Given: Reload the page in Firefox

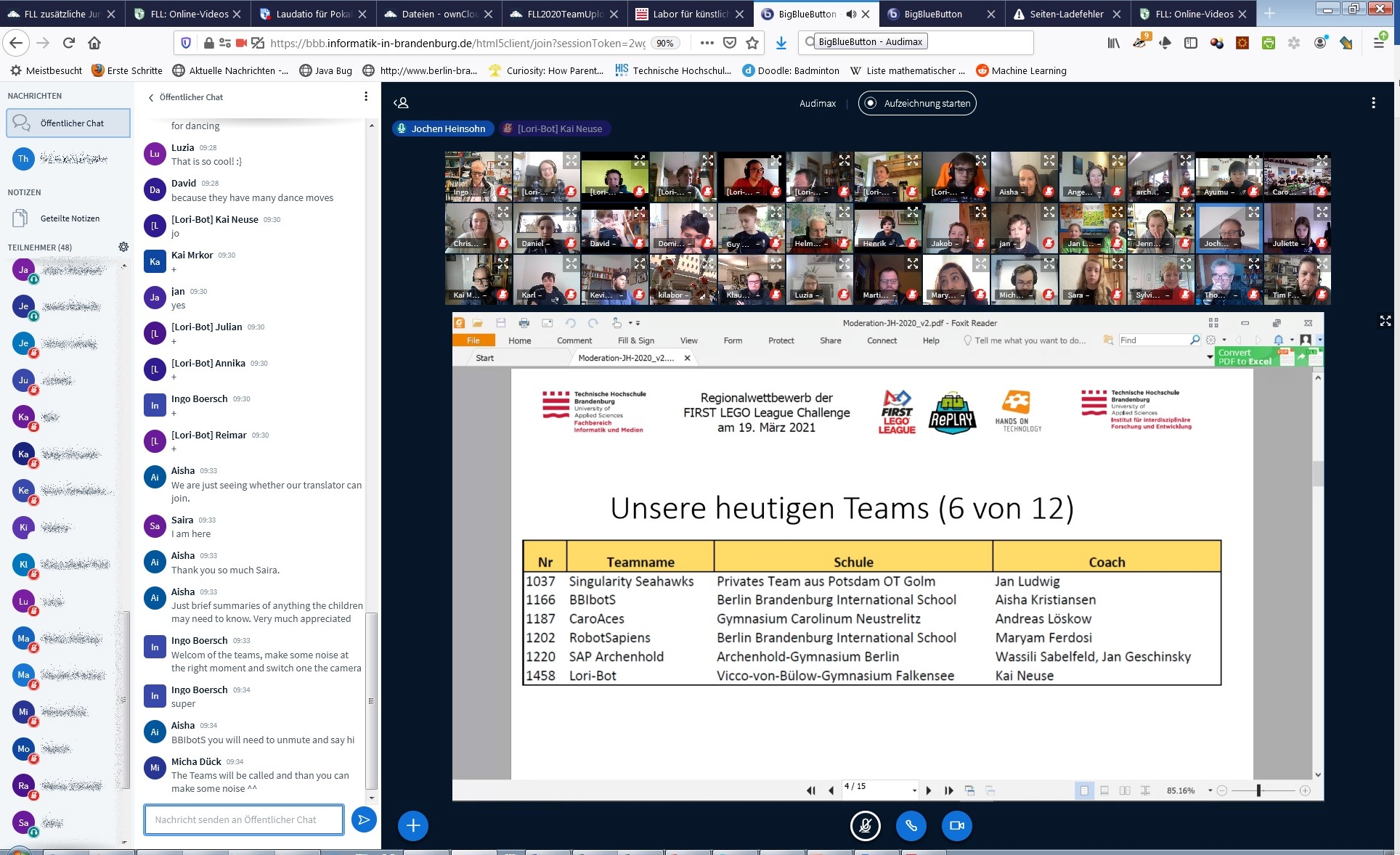Looking at the screenshot, I should (x=69, y=43).
